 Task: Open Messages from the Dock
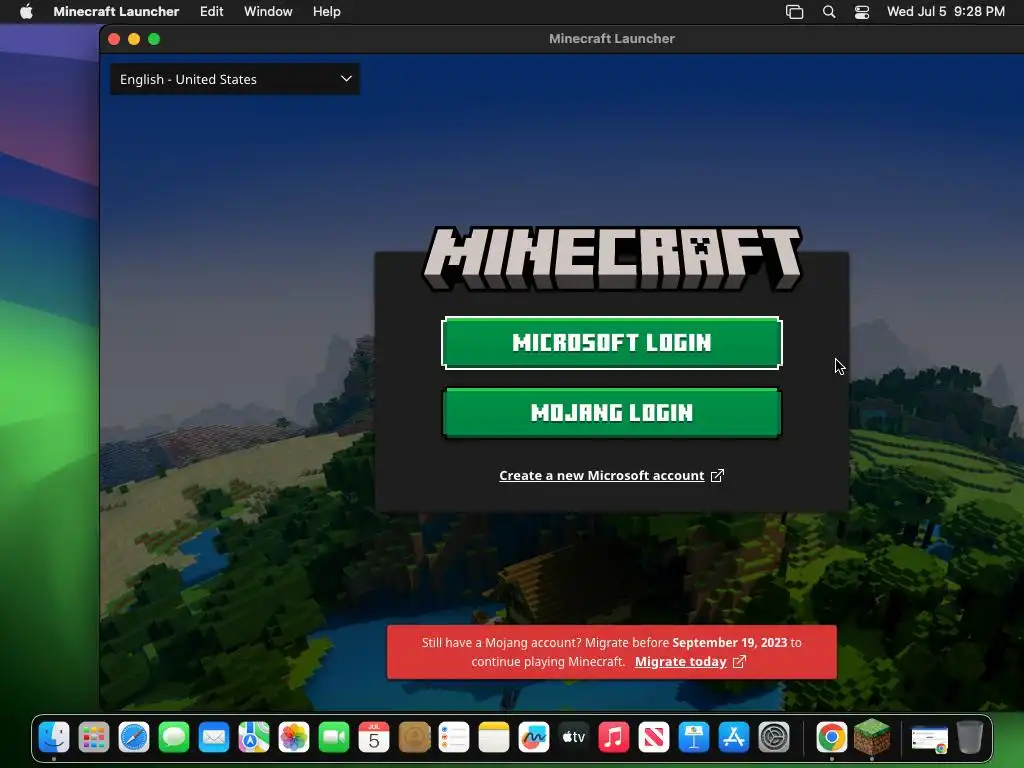pyautogui.click(x=174, y=737)
